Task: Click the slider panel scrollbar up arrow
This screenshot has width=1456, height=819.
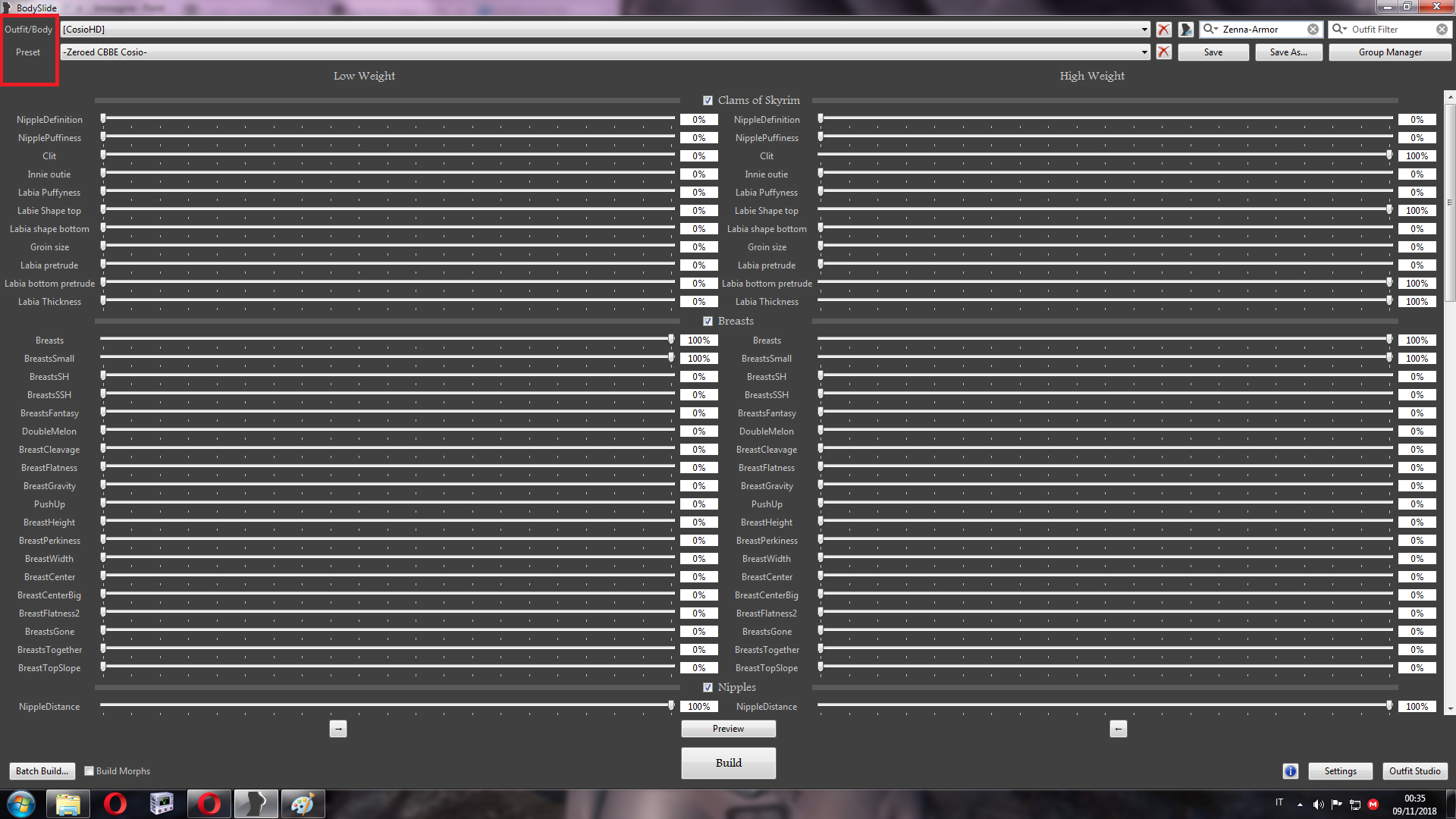Action: click(x=1450, y=96)
